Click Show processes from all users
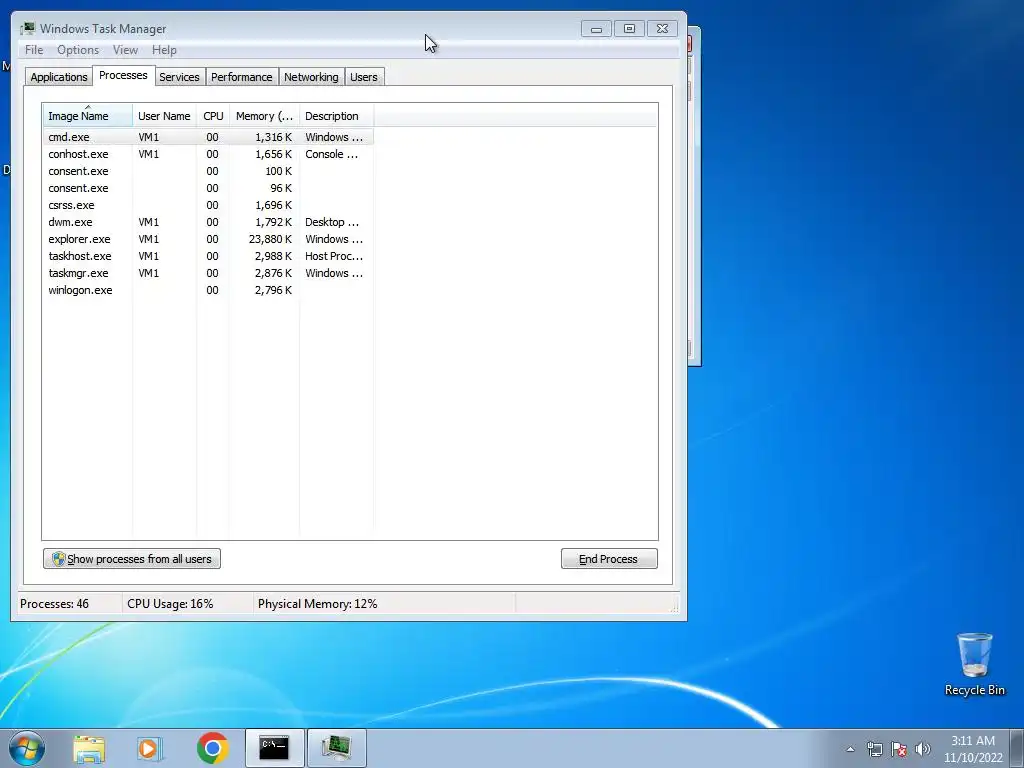This screenshot has width=1024, height=768. [x=132, y=559]
